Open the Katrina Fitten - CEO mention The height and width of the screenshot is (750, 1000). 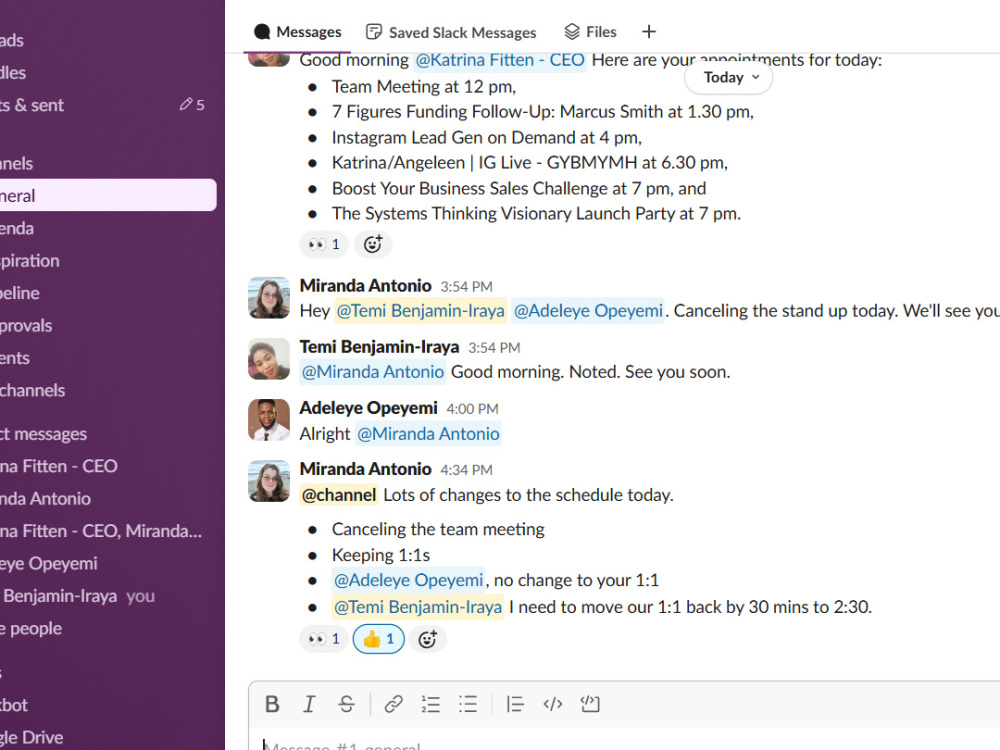[500, 60]
